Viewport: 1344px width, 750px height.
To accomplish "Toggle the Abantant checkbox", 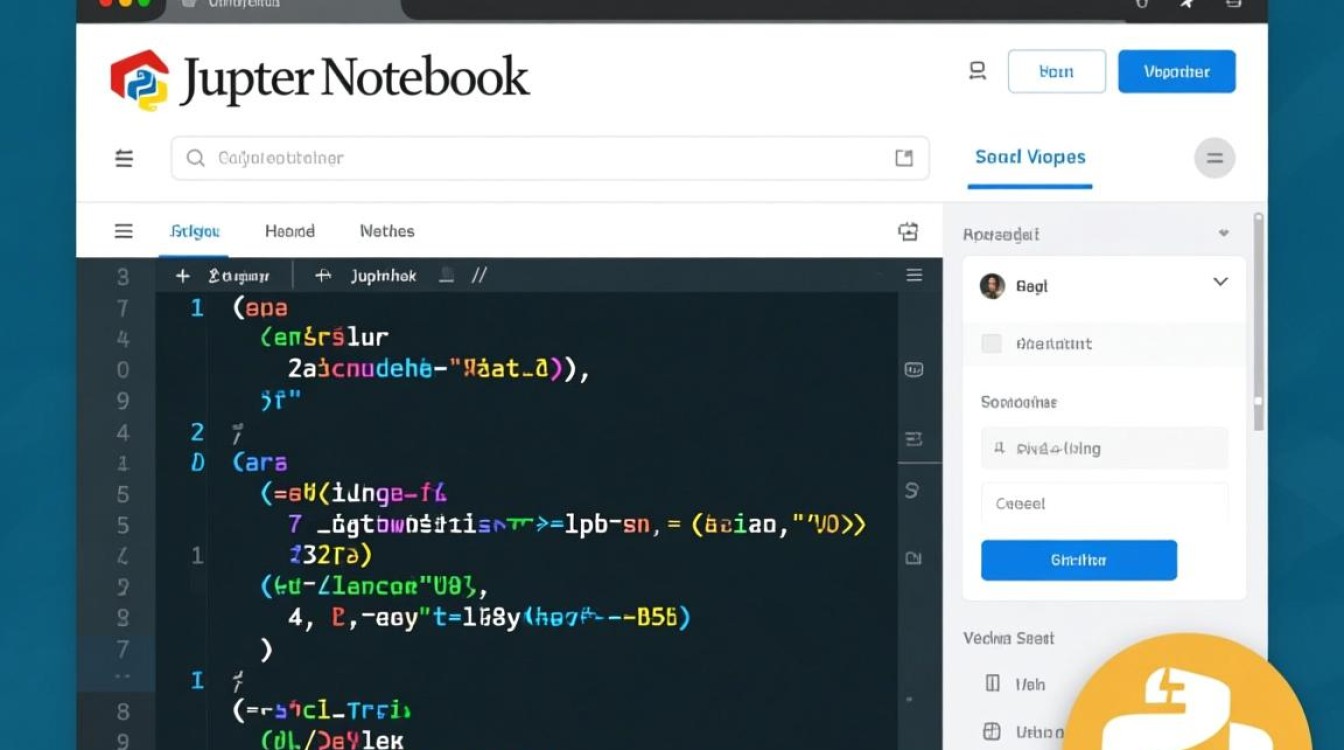I will pyautogui.click(x=991, y=344).
